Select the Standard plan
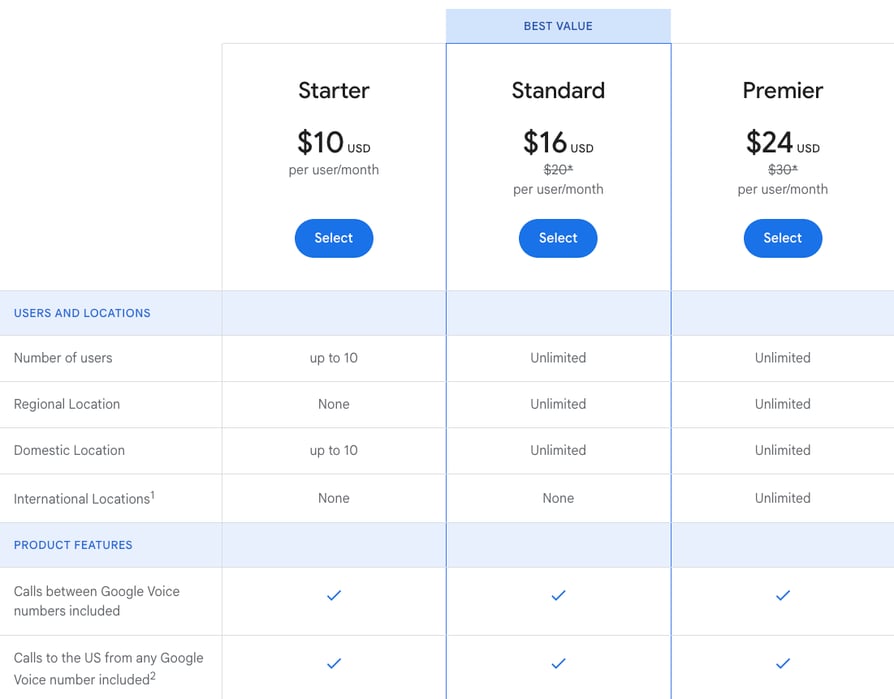The image size is (894, 699). pos(558,238)
